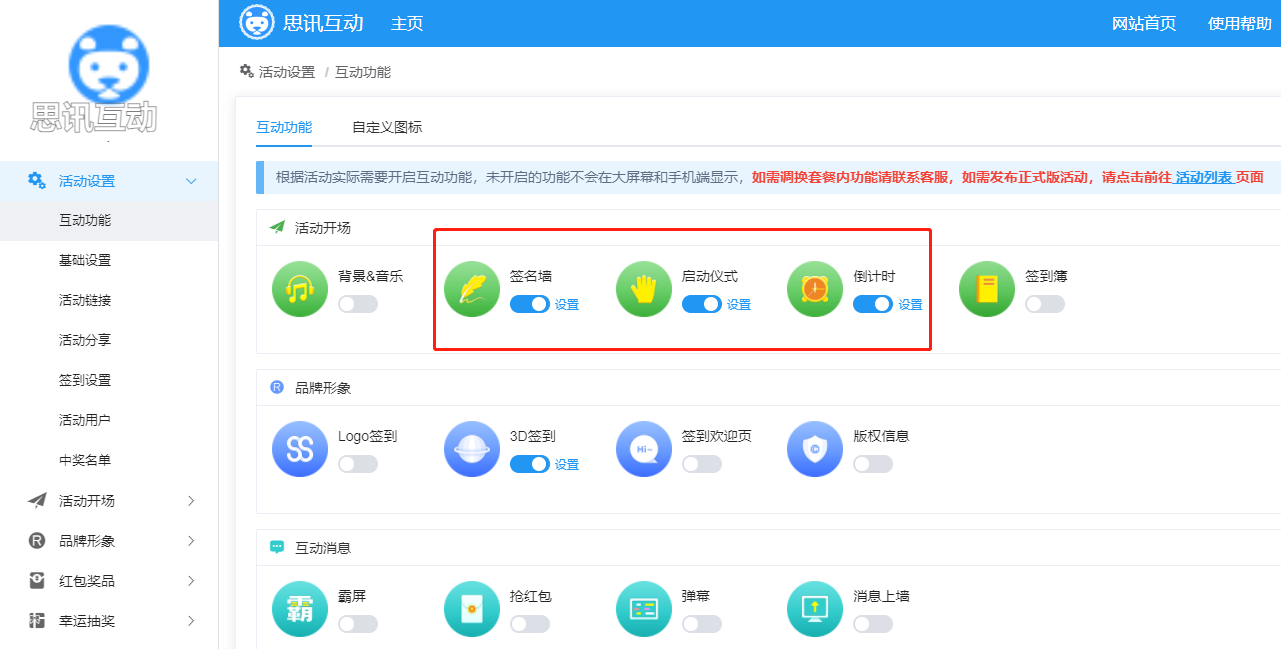Screen dimensions: 1281x649
Task: Click the 背景&音乐 headphone icon
Action: tap(300, 289)
